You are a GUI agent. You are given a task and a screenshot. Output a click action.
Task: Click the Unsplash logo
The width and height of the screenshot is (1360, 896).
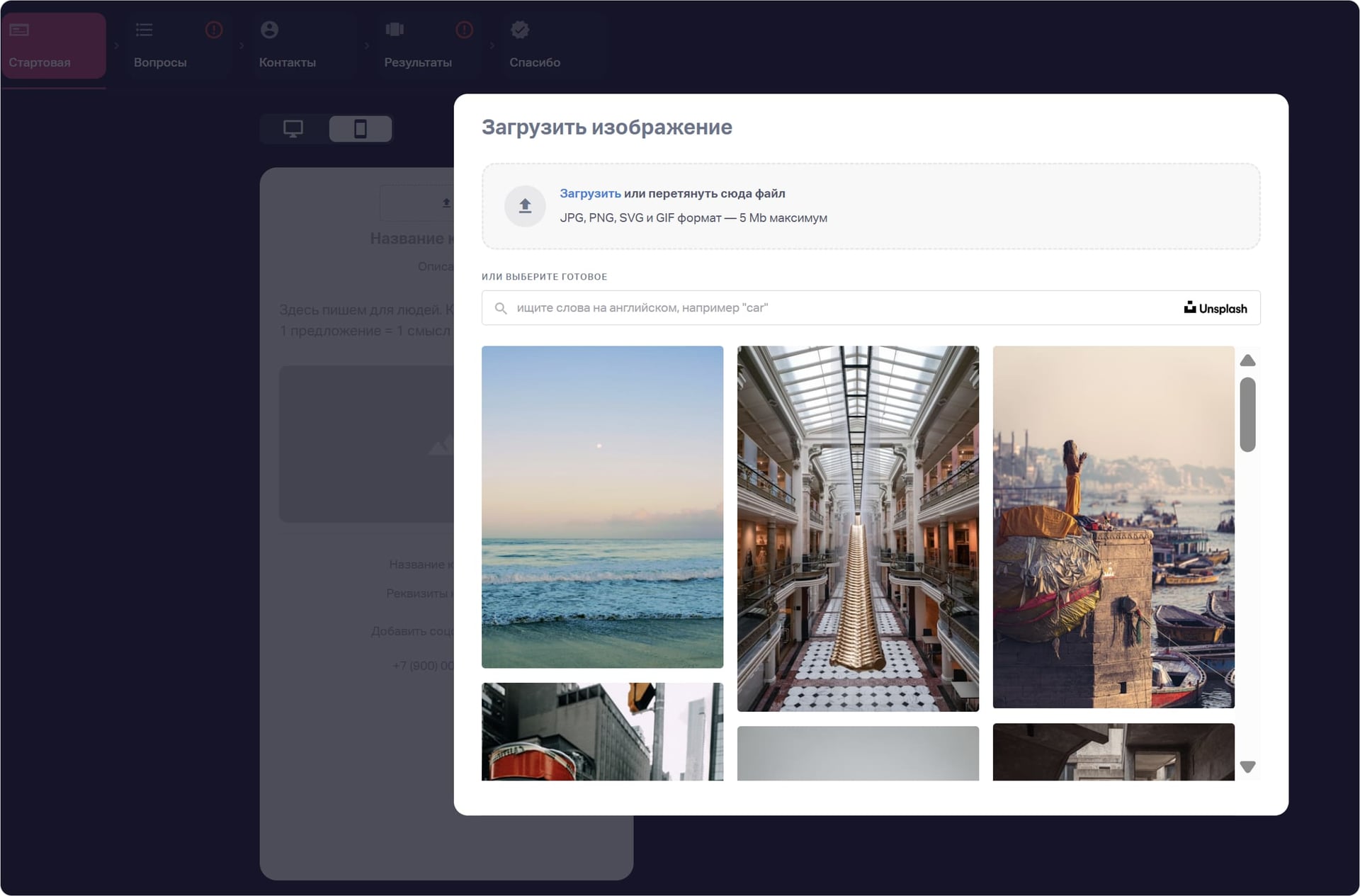[1215, 308]
